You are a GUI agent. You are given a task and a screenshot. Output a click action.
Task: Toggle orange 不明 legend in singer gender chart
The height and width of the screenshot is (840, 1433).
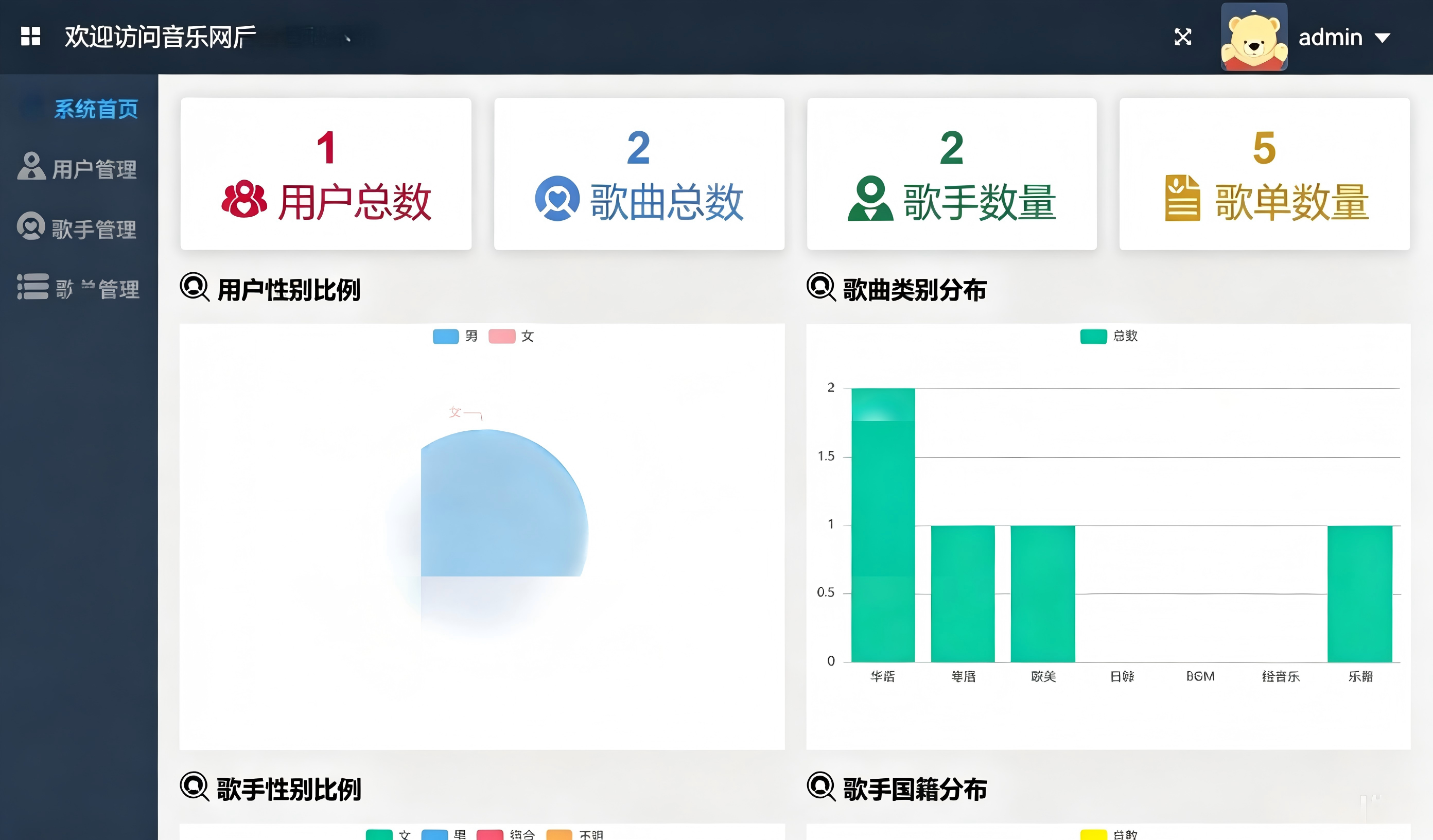(575, 834)
